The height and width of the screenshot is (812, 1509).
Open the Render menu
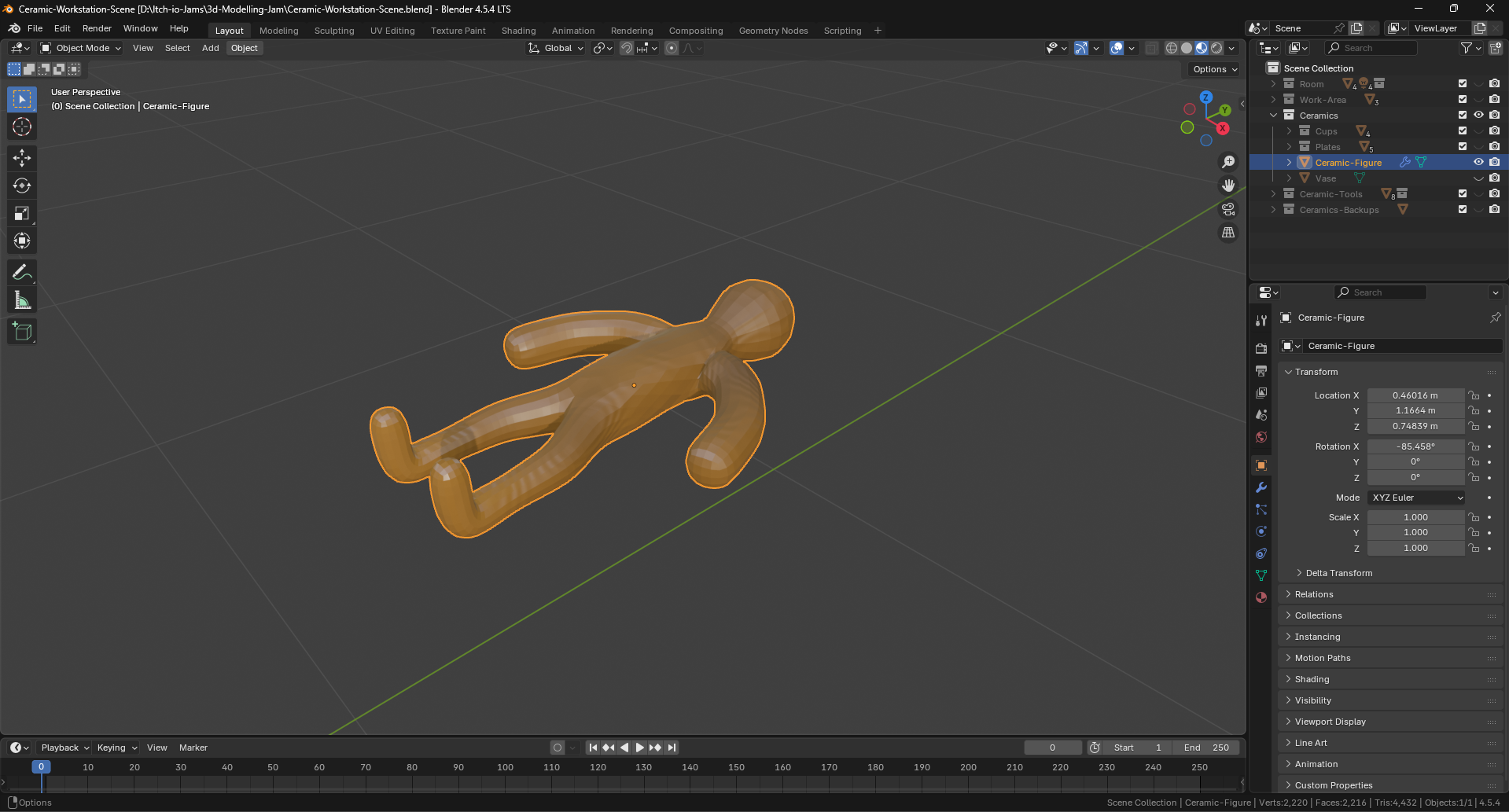(x=97, y=28)
